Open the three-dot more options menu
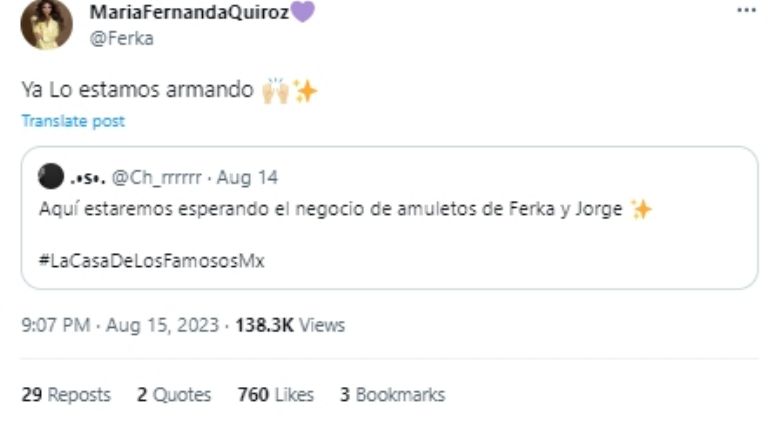The image size is (768, 426). (x=746, y=10)
